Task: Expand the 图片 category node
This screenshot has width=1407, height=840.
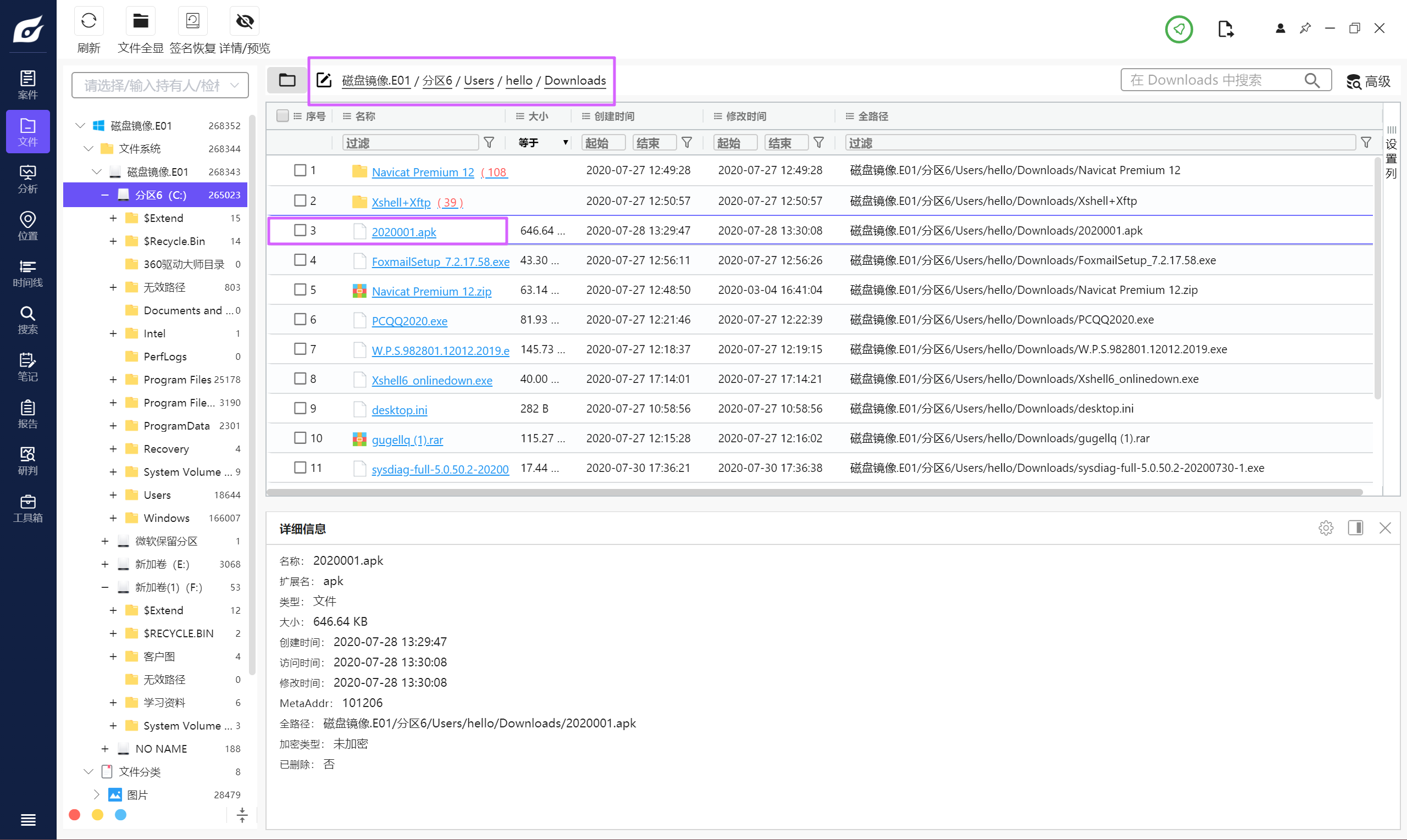Action: click(x=96, y=794)
